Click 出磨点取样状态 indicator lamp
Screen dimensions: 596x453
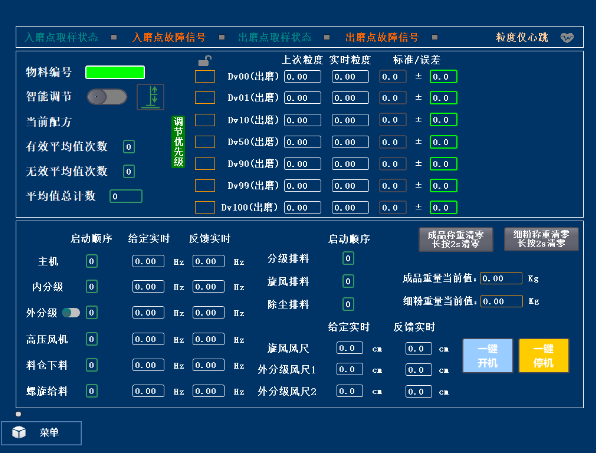click(327, 37)
